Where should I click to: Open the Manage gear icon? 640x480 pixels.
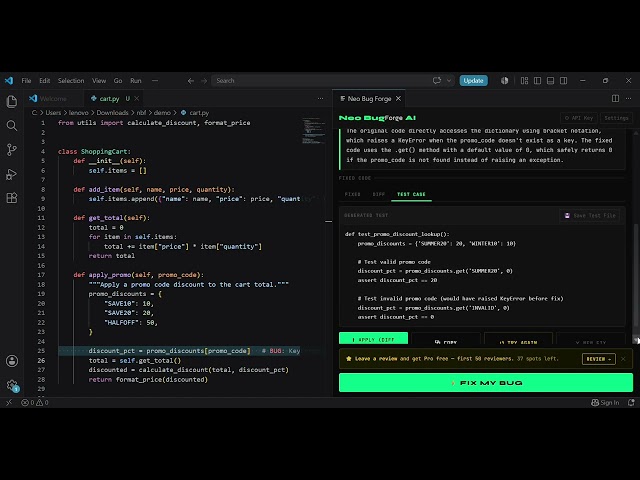(12, 385)
